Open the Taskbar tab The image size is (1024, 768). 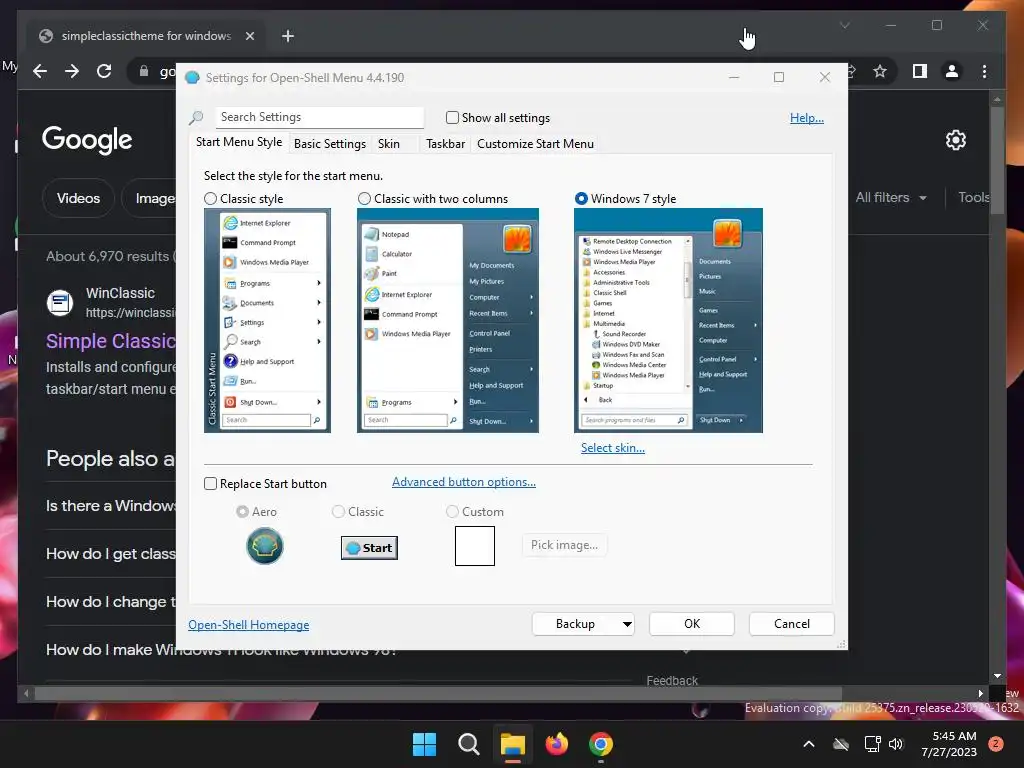tap(445, 144)
